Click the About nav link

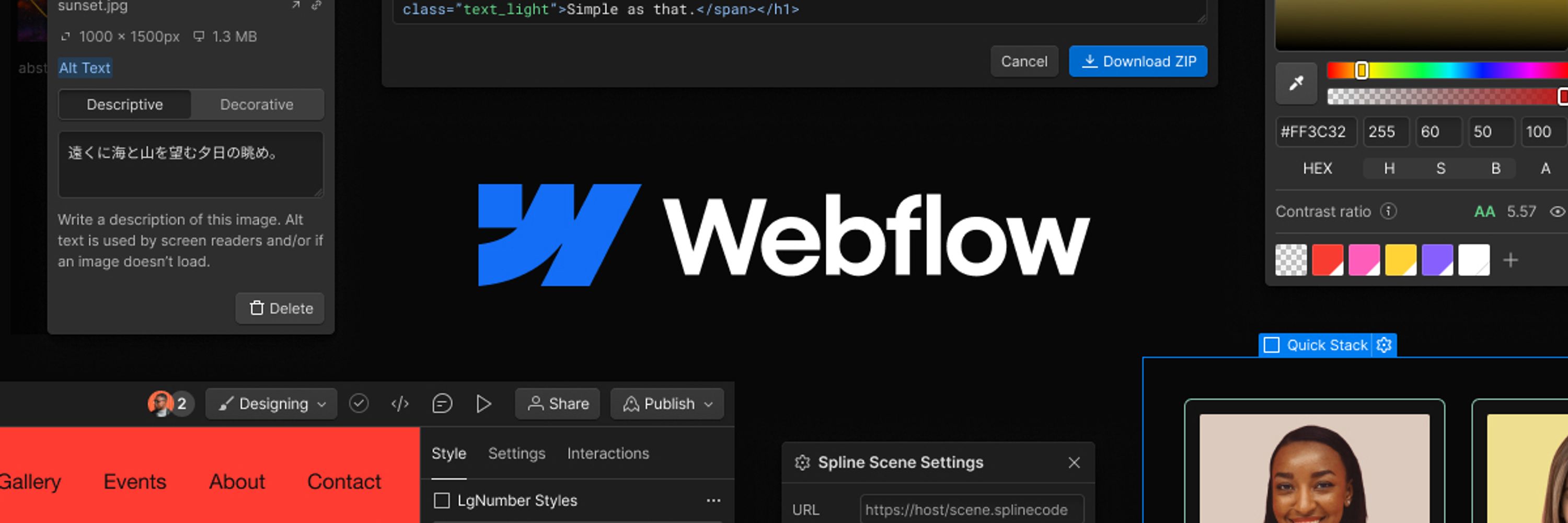(x=237, y=482)
